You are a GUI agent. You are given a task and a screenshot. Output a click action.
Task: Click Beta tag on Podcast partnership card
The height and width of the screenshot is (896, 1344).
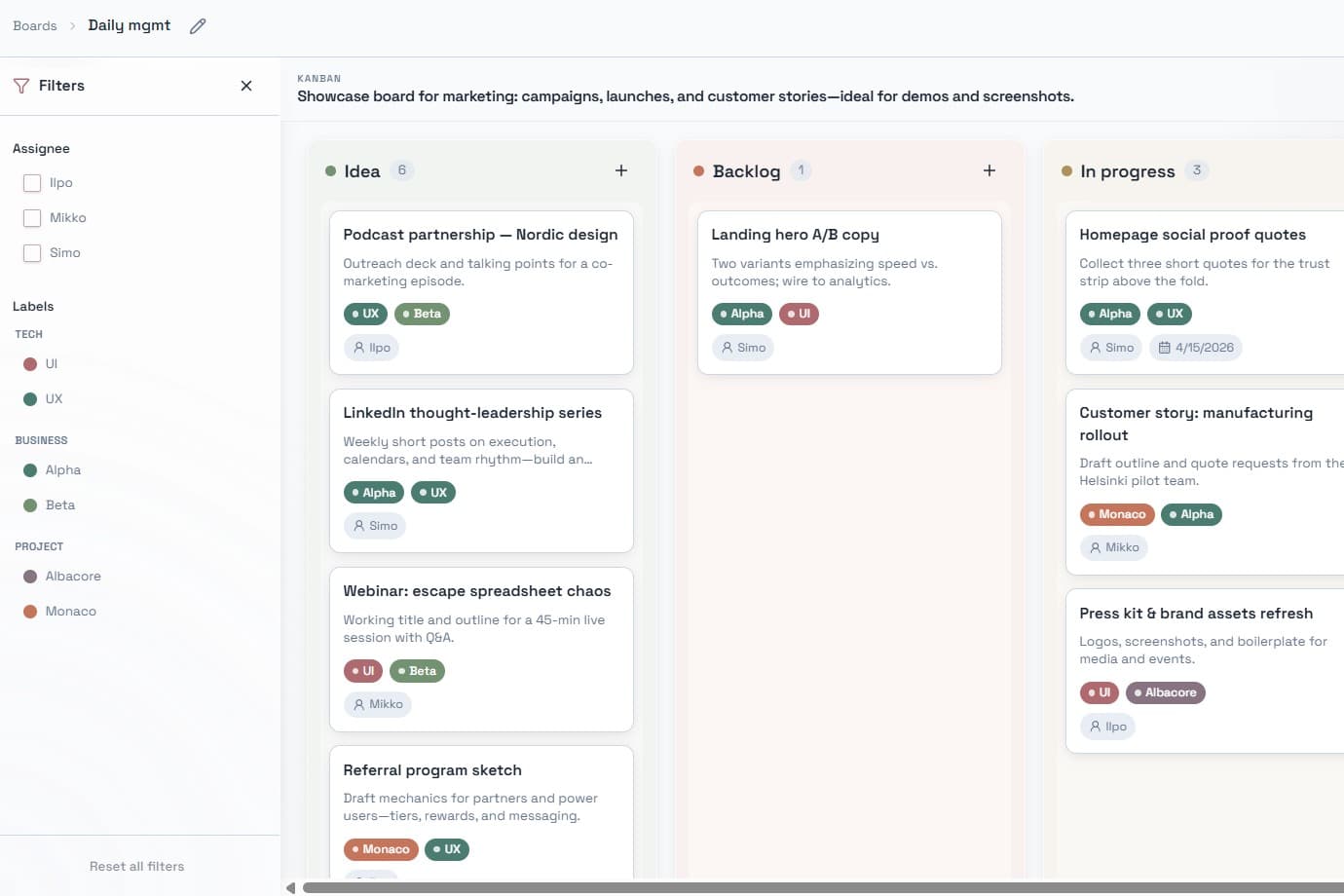[x=422, y=314]
